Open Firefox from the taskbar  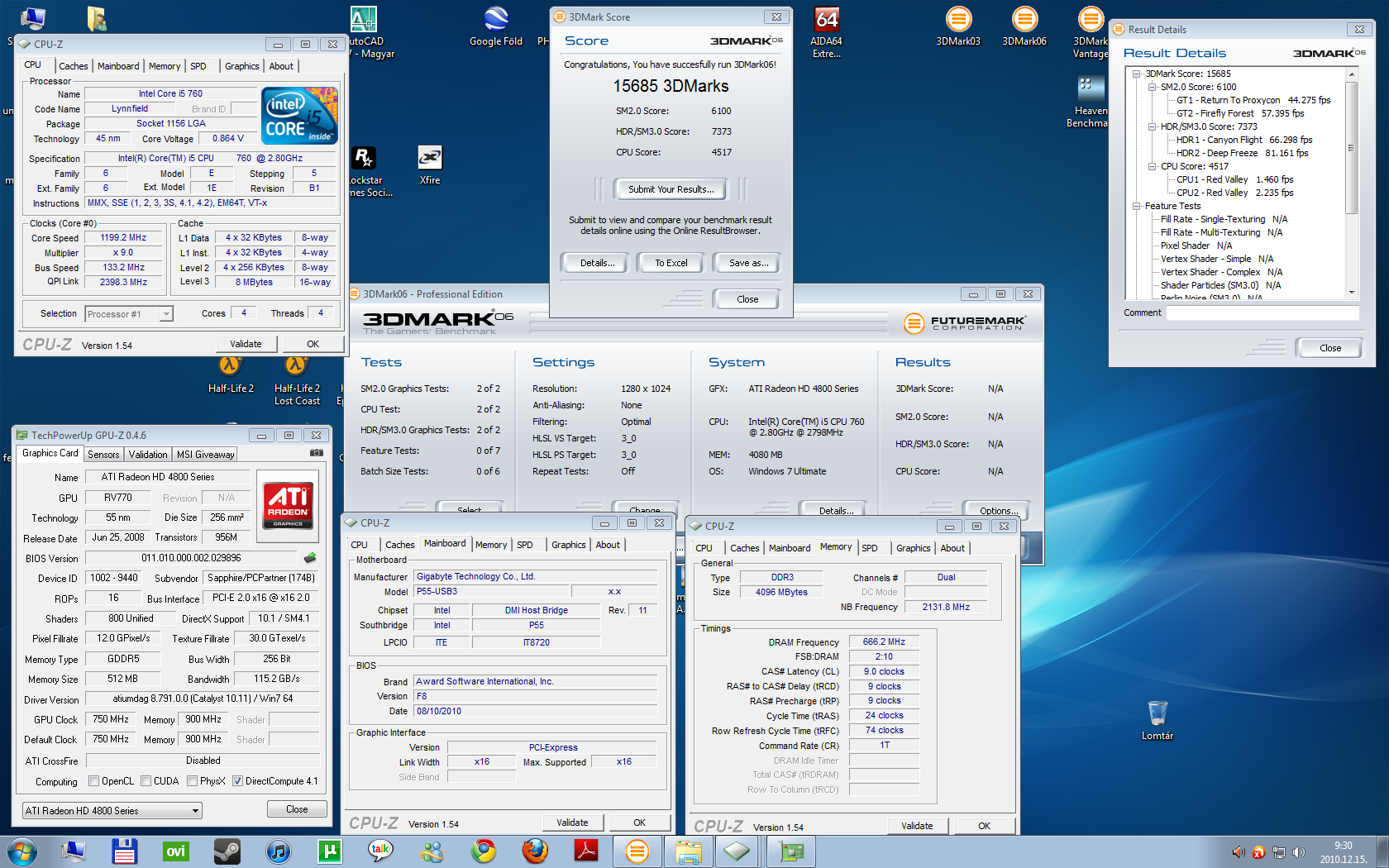(x=535, y=851)
